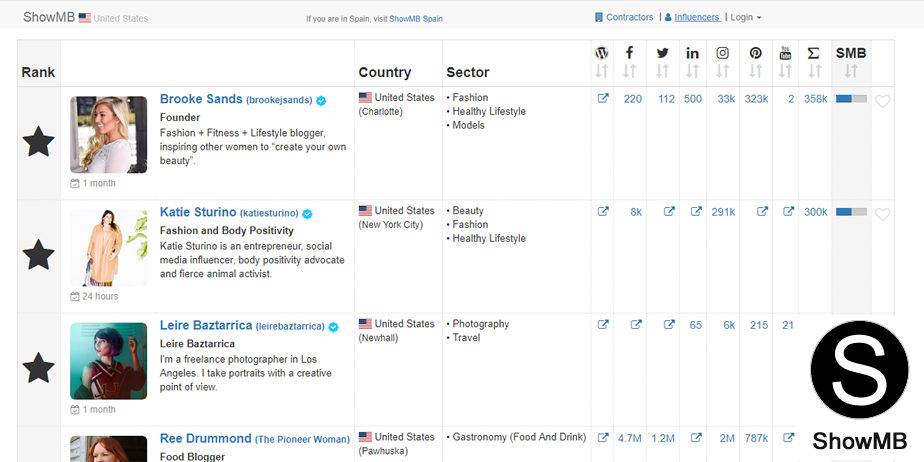Image resolution: width=924 pixels, height=462 pixels.
Task: Open Ree Drummond's YouTube external link
Action: pos(788,438)
